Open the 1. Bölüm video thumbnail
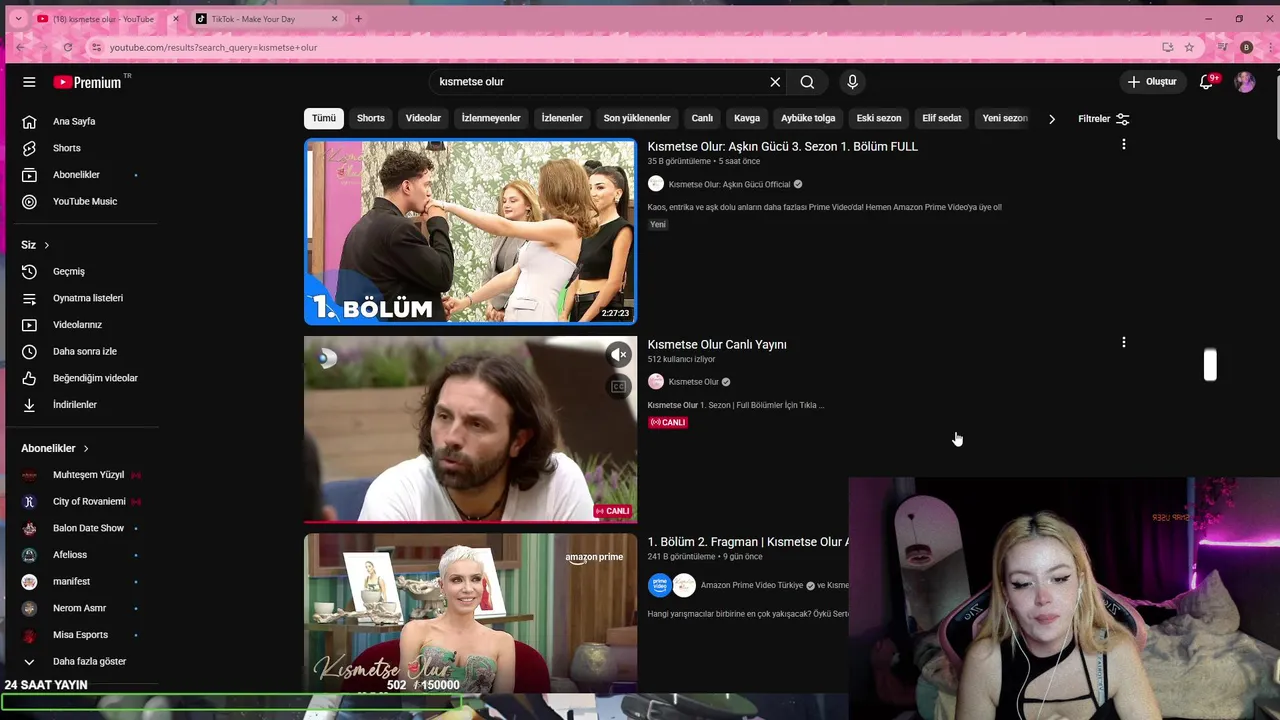Viewport: 1280px width, 720px height. (x=470, y=232)
